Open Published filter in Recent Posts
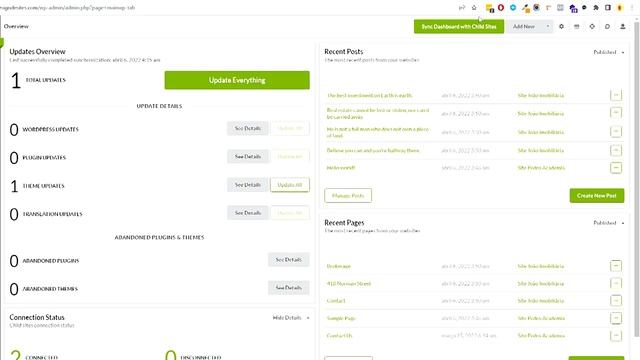 pyautogui.click(x=609, y=52)
